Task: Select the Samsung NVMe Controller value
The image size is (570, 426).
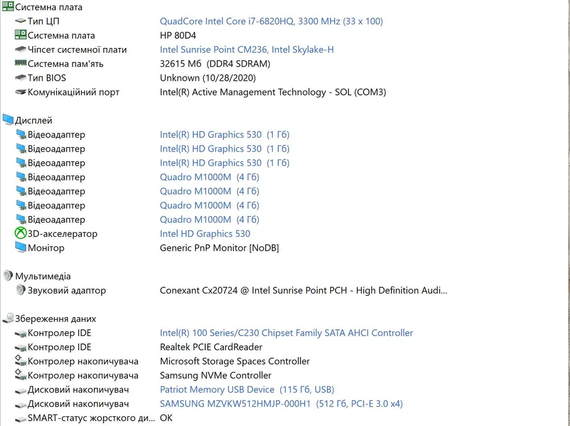Action: [215, 375]
